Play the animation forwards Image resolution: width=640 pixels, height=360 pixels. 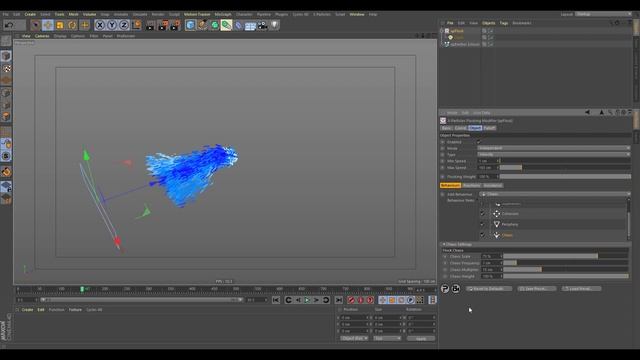click(x=307, y=300)
